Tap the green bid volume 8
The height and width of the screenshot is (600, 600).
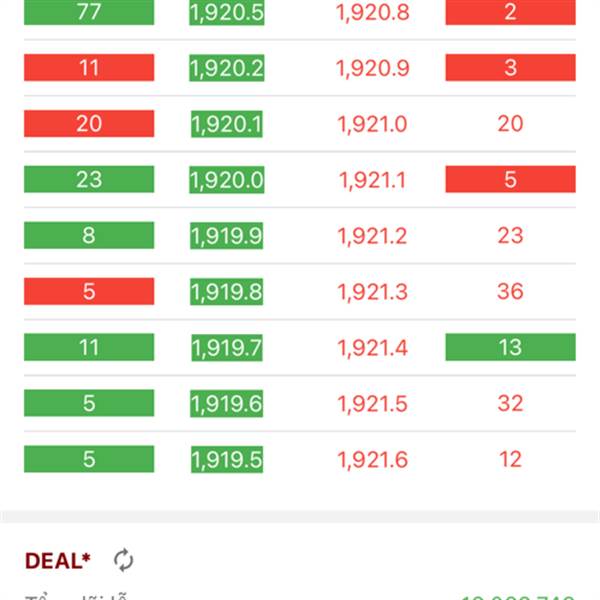click(x=89, y=235)
